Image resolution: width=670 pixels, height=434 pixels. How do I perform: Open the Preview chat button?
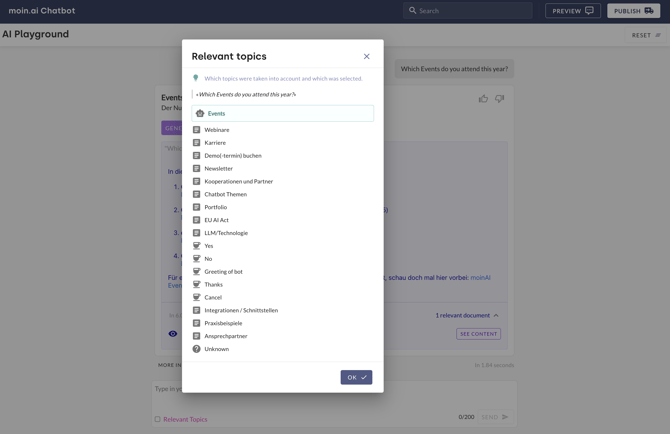(573, 11)
